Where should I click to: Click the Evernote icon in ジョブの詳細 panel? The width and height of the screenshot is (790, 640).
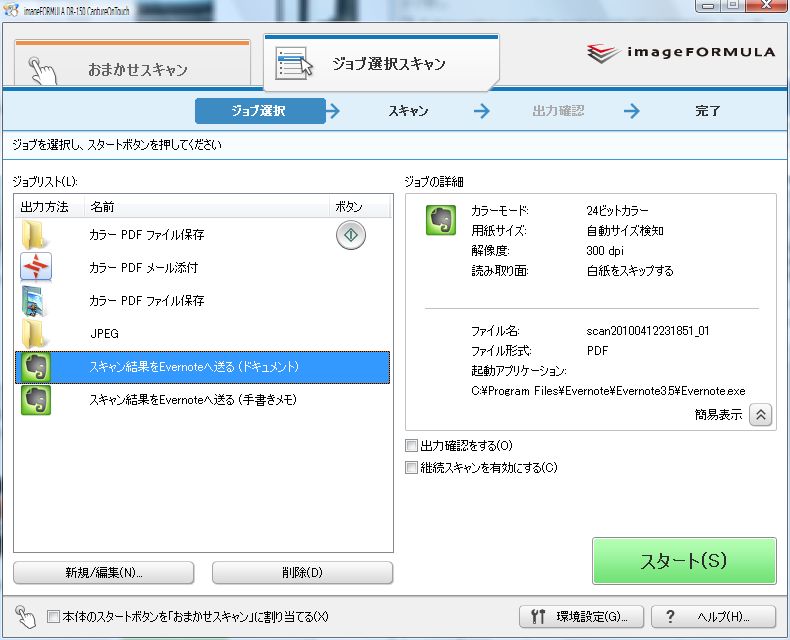pos(441,220)
